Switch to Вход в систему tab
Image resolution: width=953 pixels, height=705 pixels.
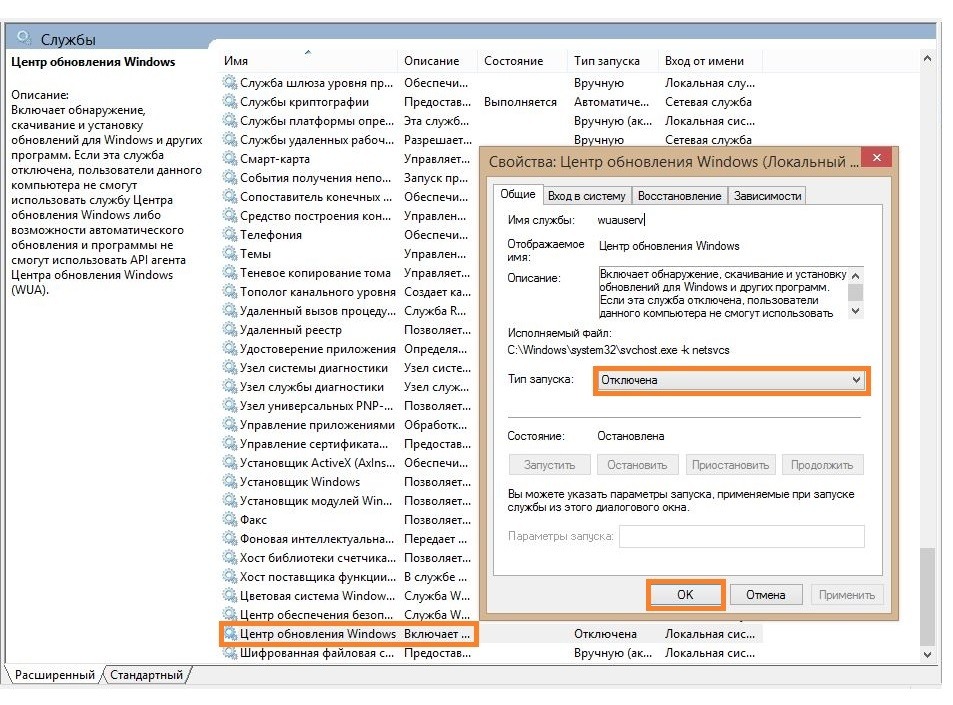(x=586, y=196)
